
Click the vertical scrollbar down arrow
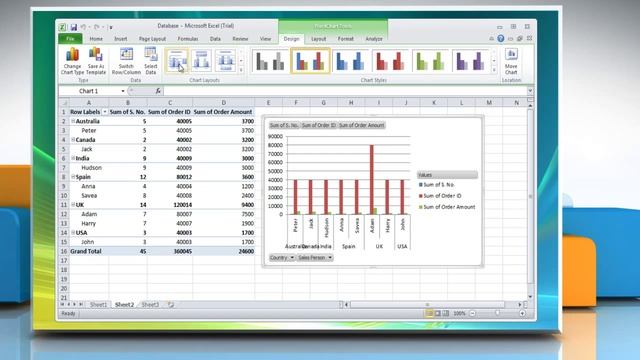coord(530,297)
